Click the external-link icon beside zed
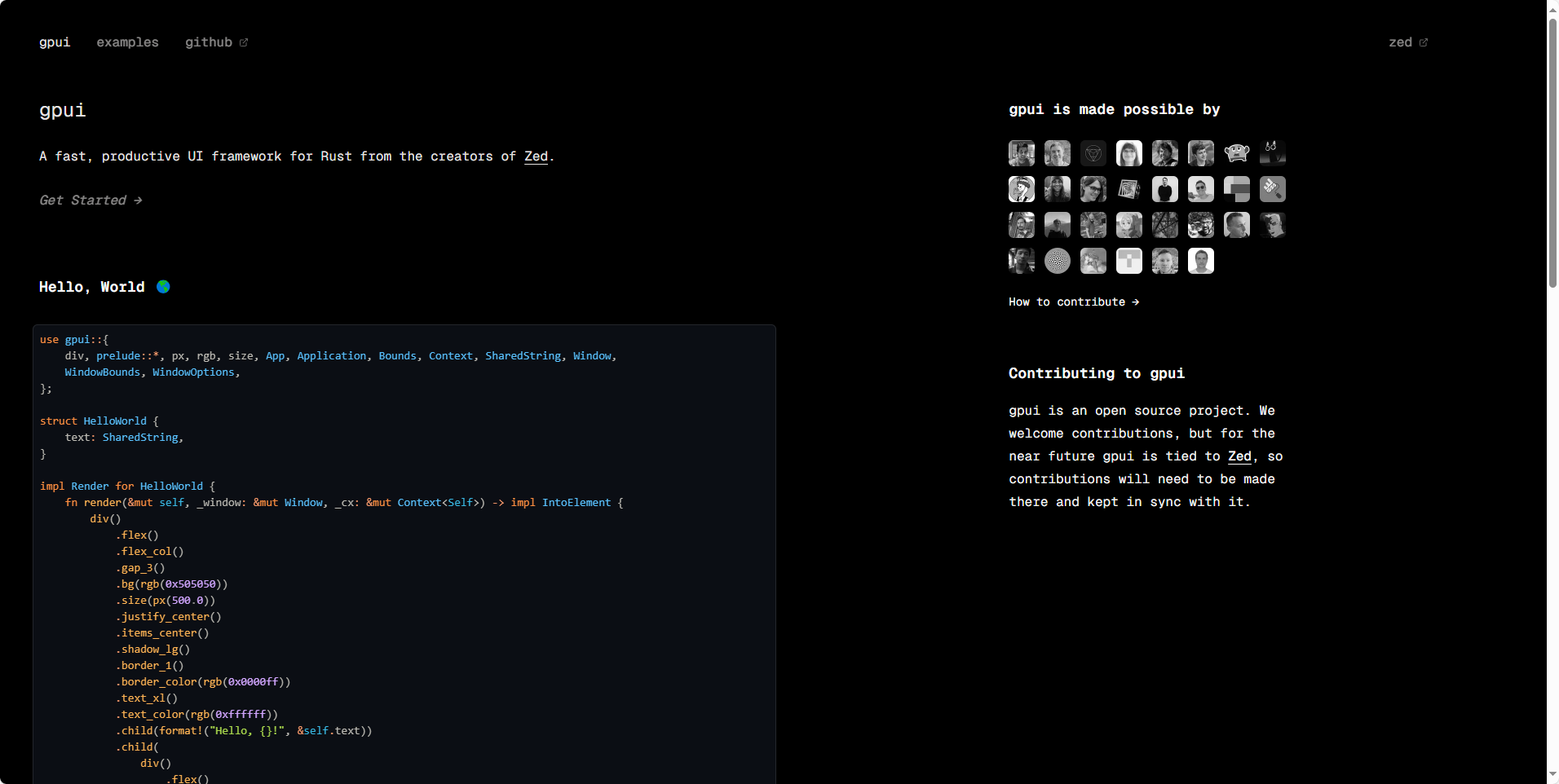 point(1424,42)
